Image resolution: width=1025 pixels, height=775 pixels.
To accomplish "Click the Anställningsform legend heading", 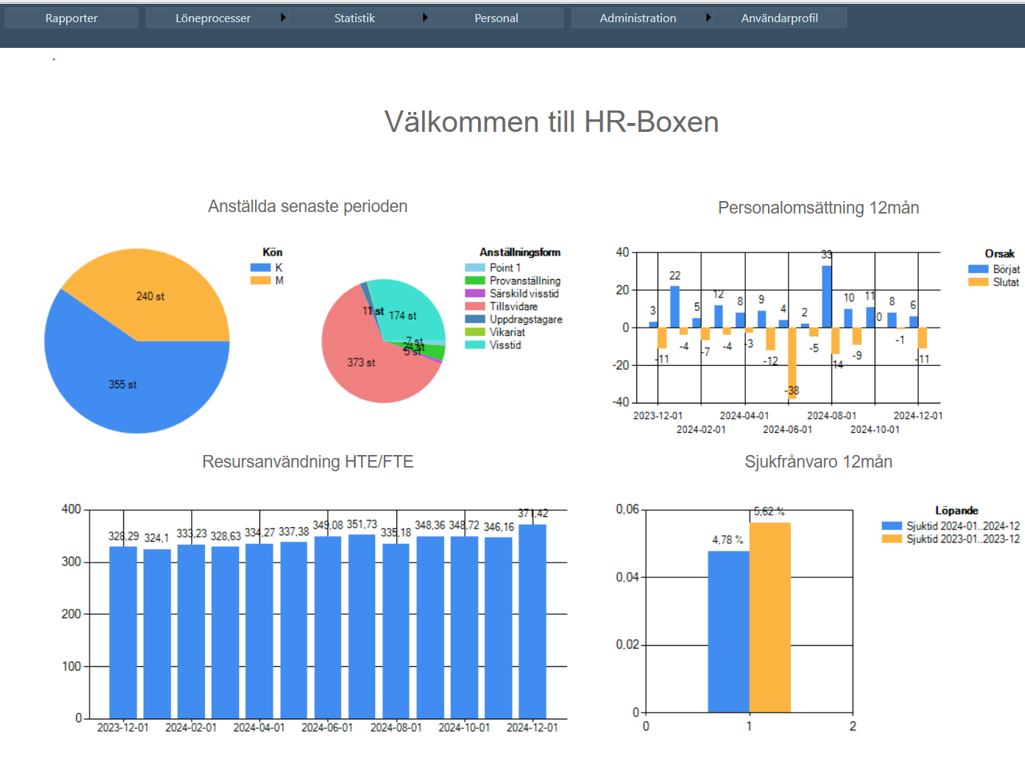I will (520, 252).
